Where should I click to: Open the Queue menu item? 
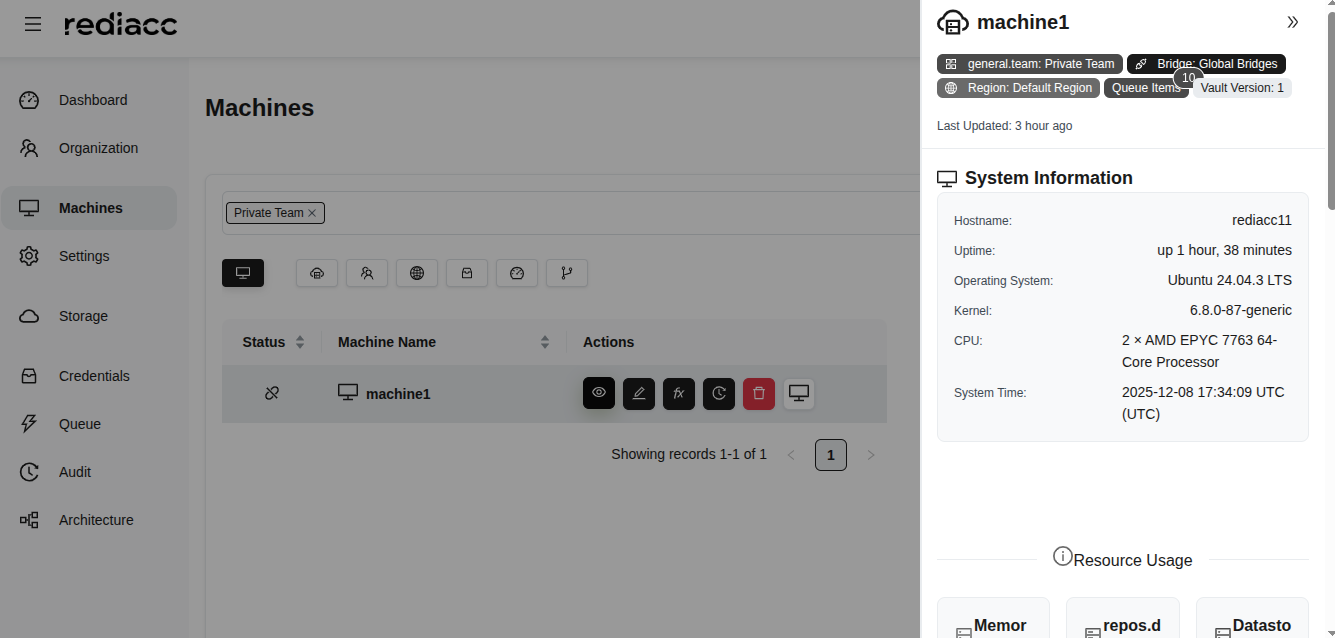79,424
